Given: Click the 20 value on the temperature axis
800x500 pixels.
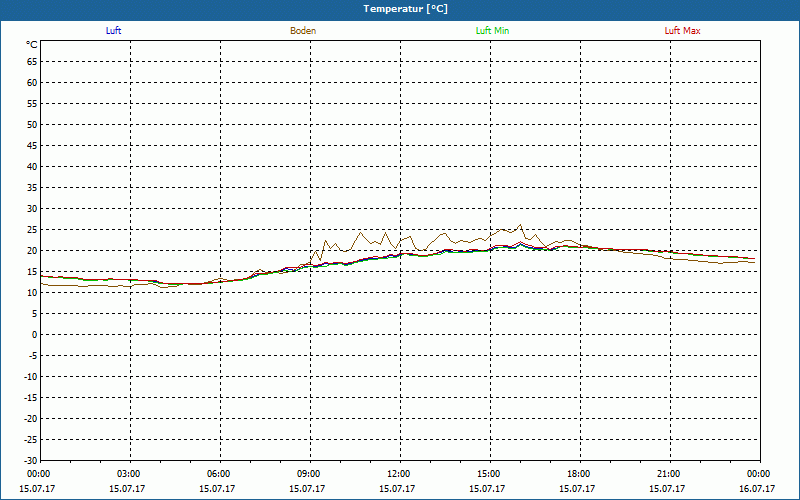Looking at the screenshot, I should 32,251.
